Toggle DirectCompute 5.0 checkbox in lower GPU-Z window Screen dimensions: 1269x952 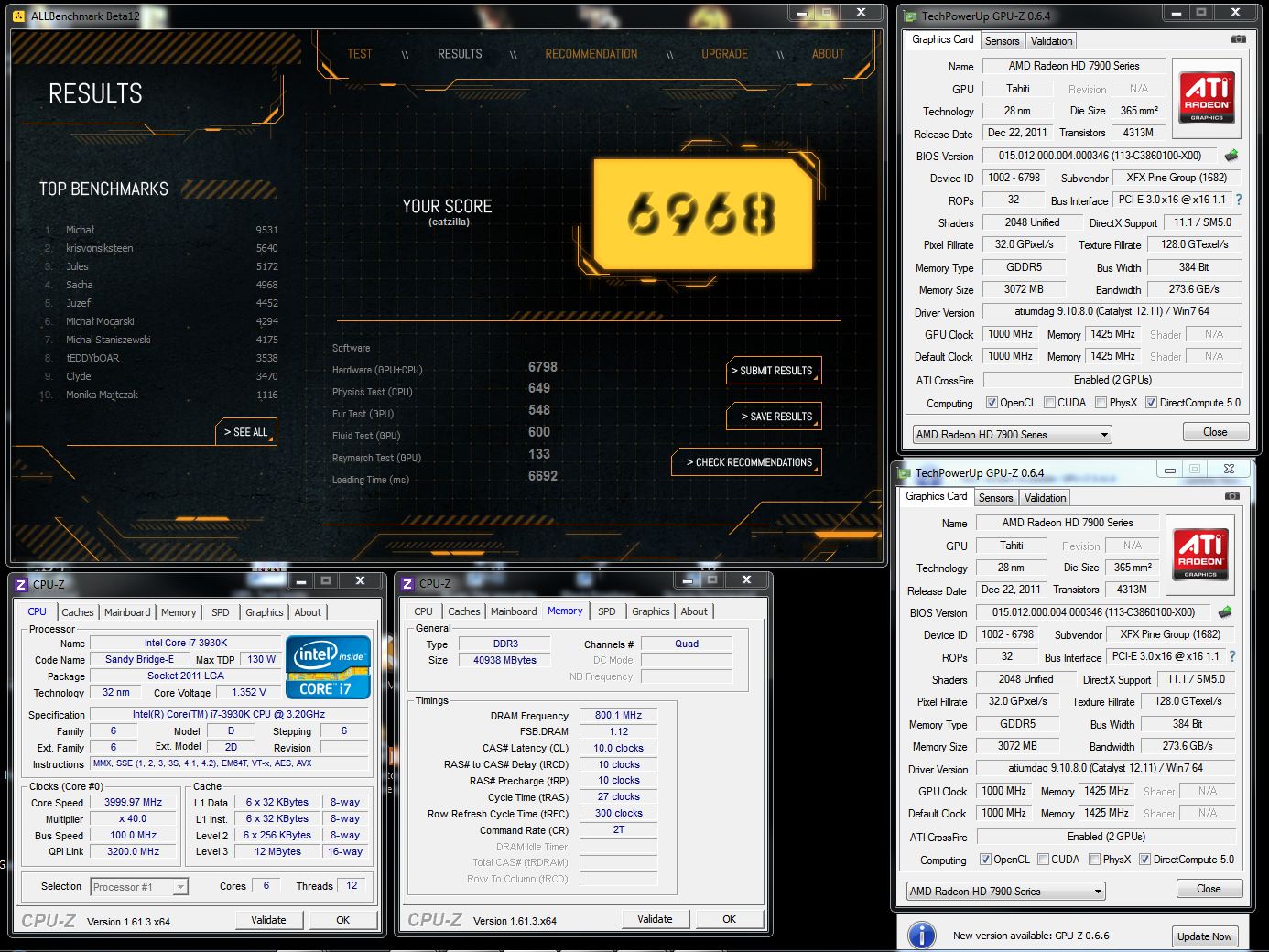pos(1144,860)
